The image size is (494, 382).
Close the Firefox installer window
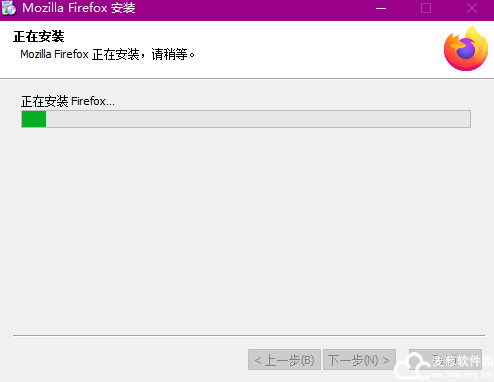point(471,8)
